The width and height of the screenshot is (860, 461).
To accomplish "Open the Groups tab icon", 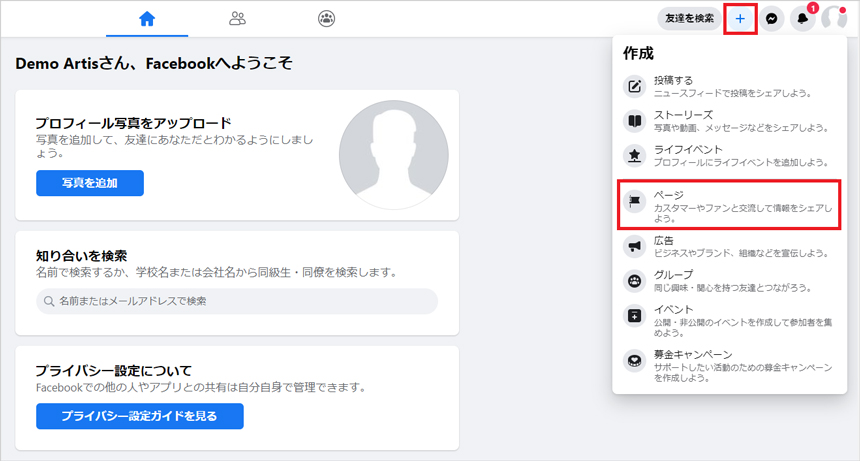I will [326, 19].
